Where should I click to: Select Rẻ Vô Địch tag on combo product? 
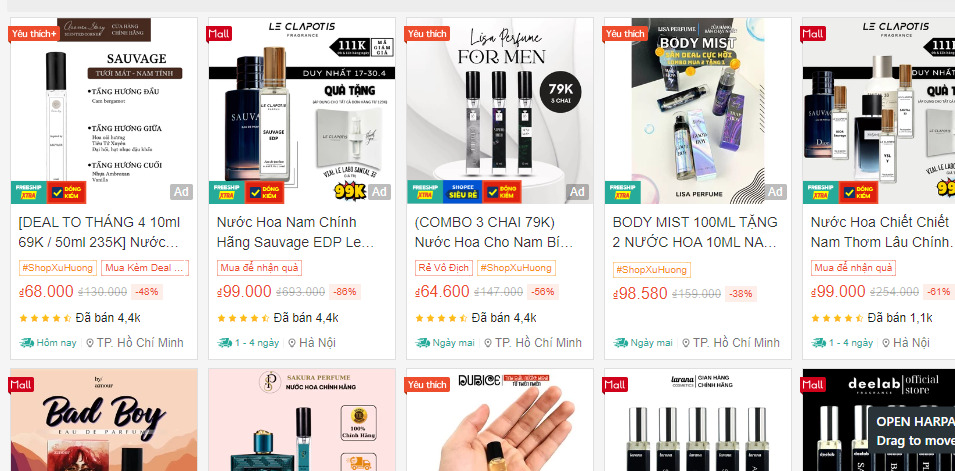point(443,267)
